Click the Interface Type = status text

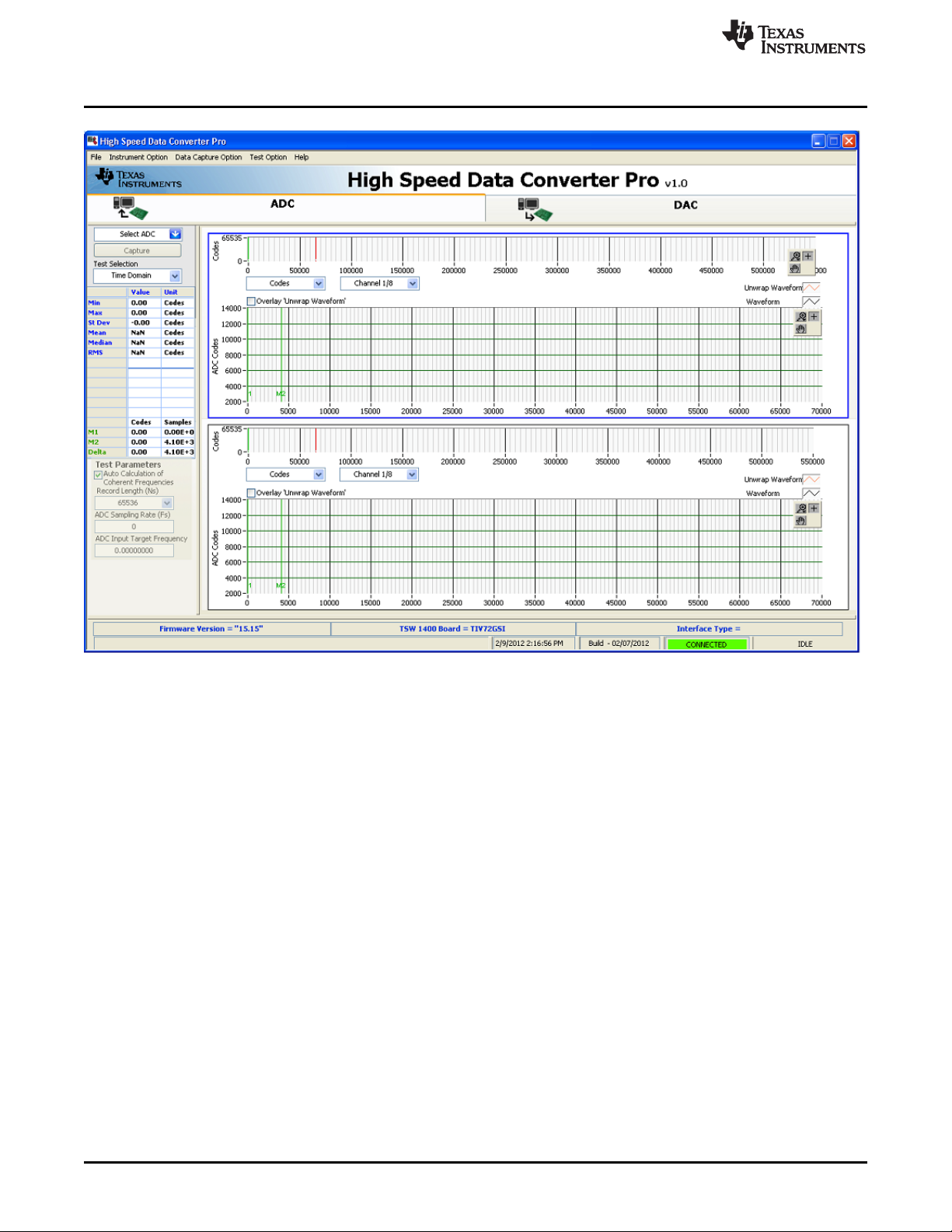pyautogui.click(x=708, y=629)
